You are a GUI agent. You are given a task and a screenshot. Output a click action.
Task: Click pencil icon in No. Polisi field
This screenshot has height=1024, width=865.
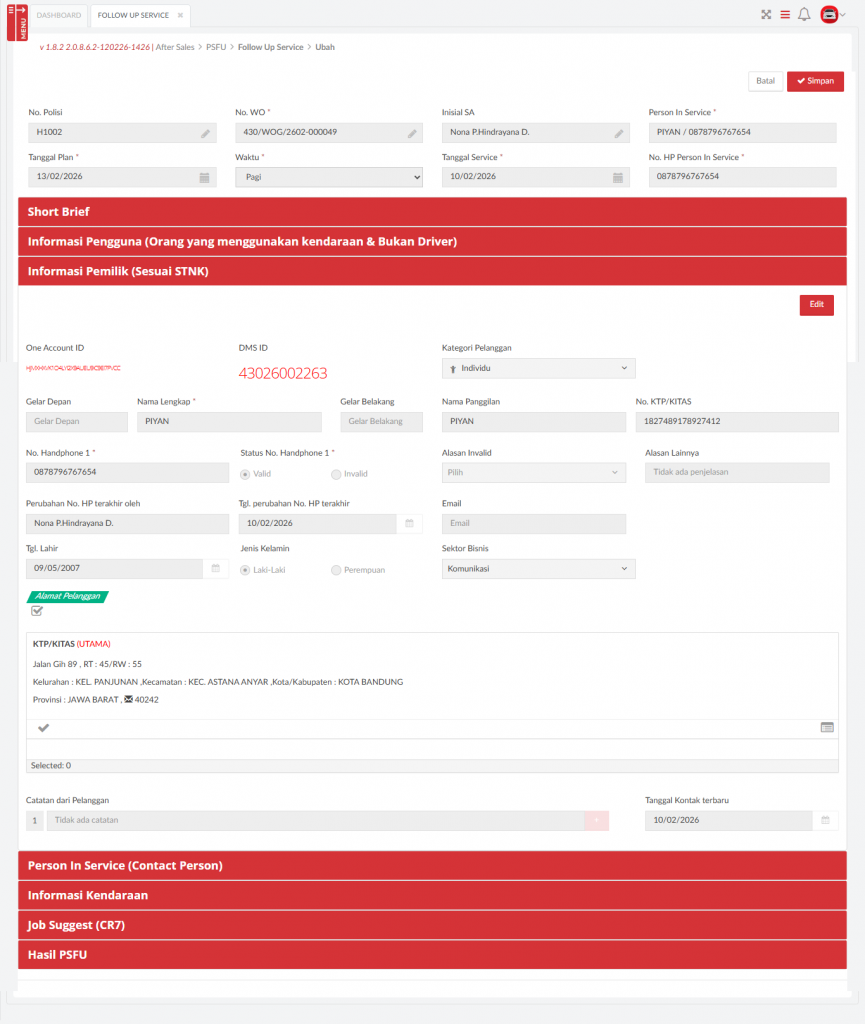[205, 133]
